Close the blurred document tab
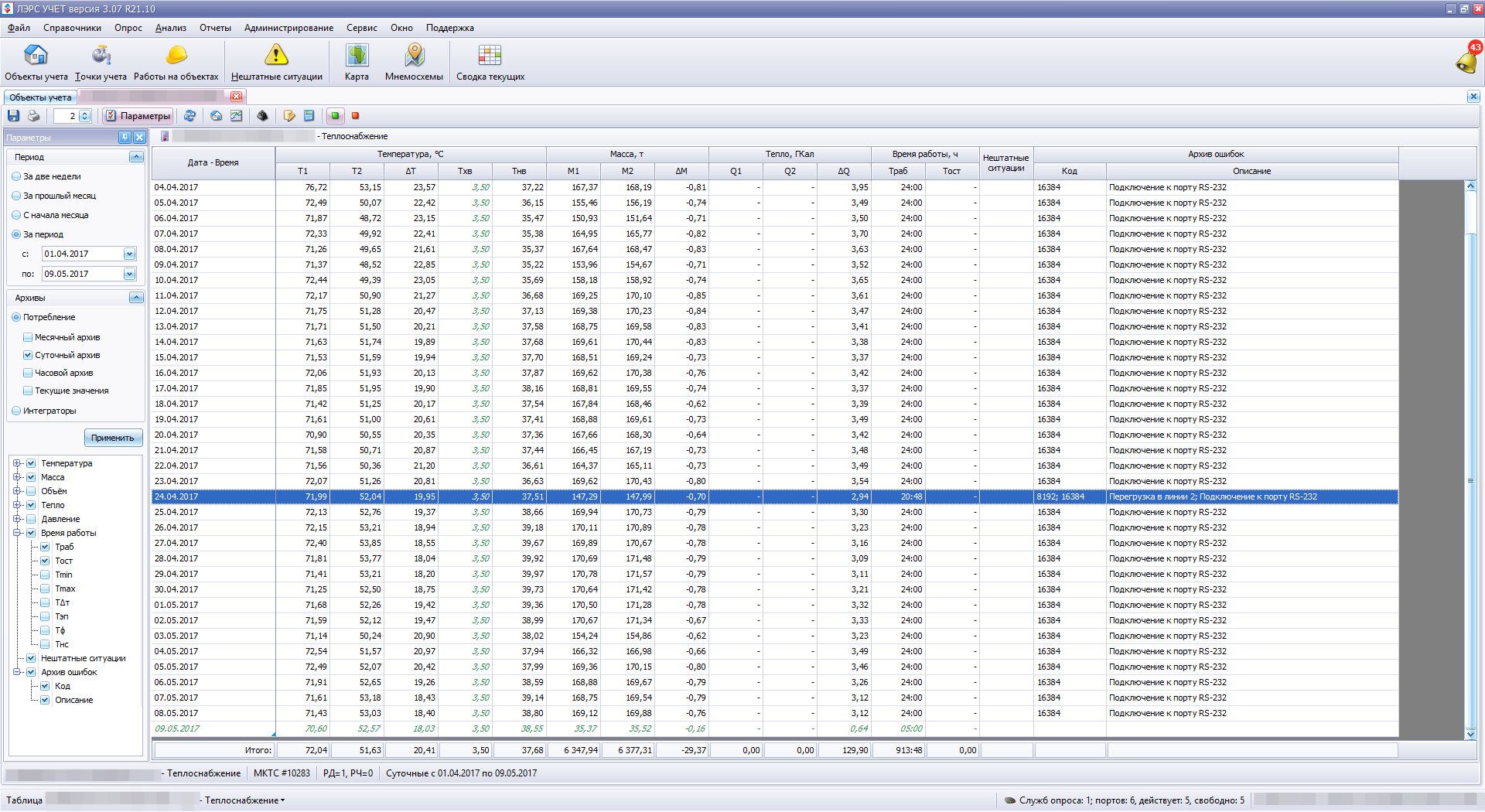Image resolution: width=1485 pixels, height=812 pixels. point(236,97)
